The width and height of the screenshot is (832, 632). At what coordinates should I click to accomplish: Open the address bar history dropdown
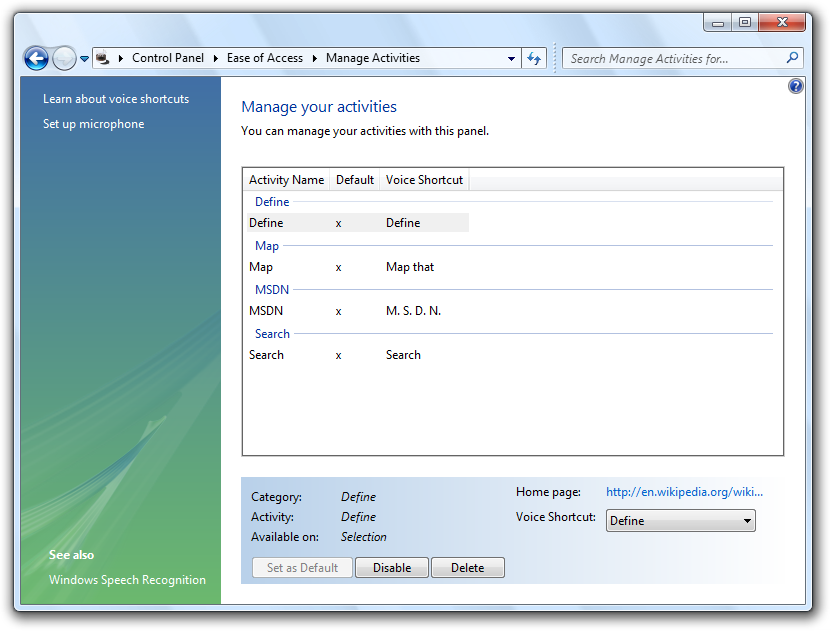point(511,58)
